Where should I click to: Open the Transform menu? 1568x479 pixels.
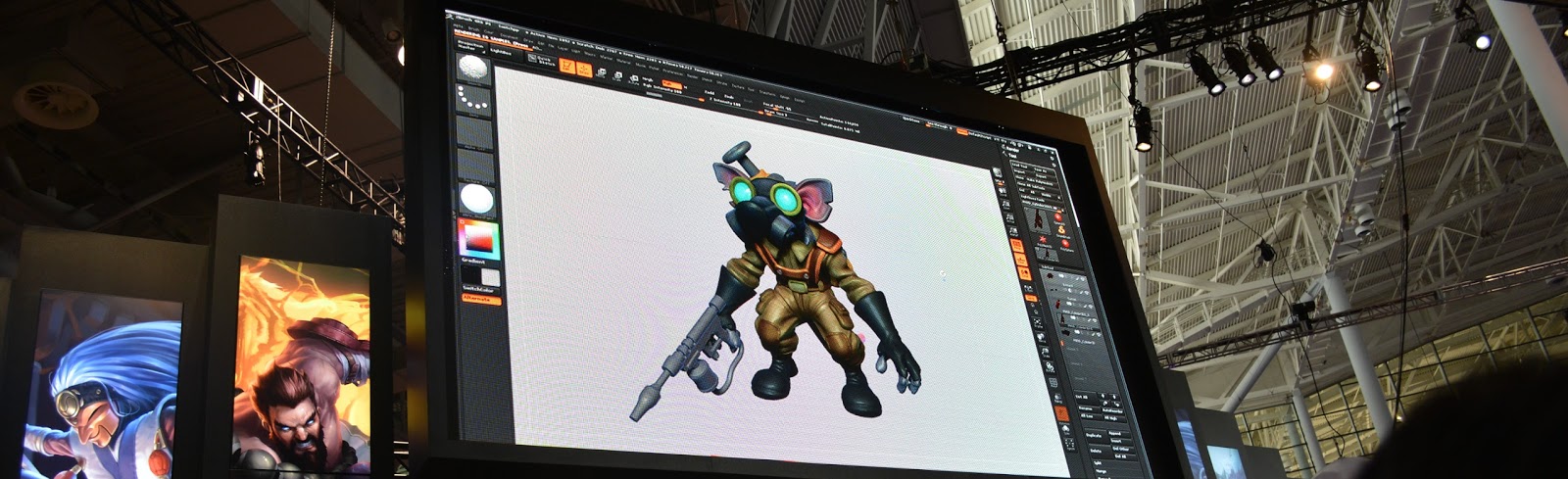766,93
